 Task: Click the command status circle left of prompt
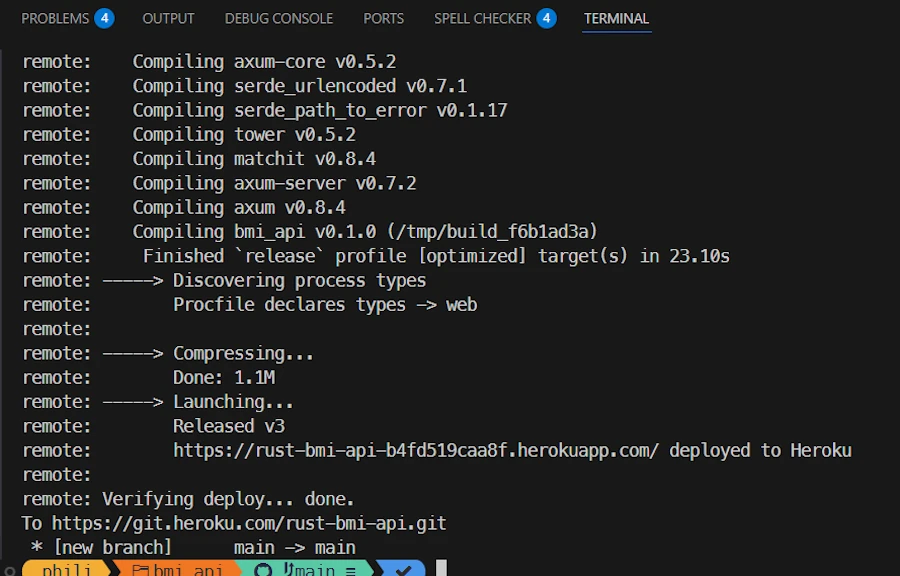pos(10,571)
